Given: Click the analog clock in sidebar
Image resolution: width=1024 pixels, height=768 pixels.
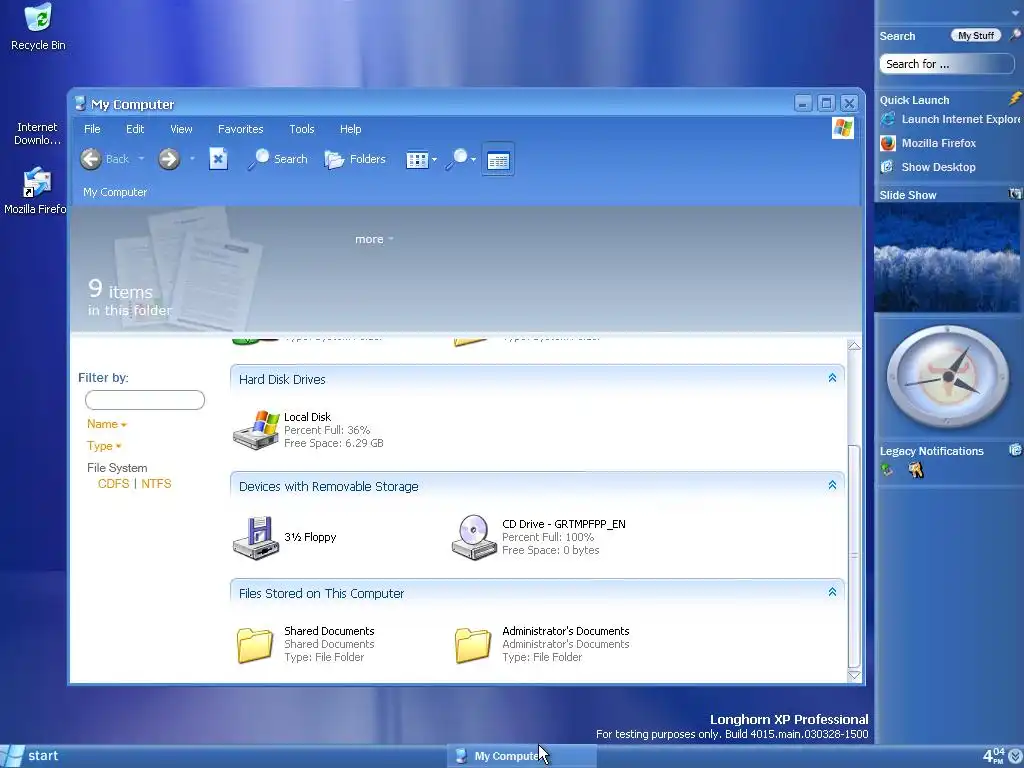Looking at the screenshot, I should 948,377.
